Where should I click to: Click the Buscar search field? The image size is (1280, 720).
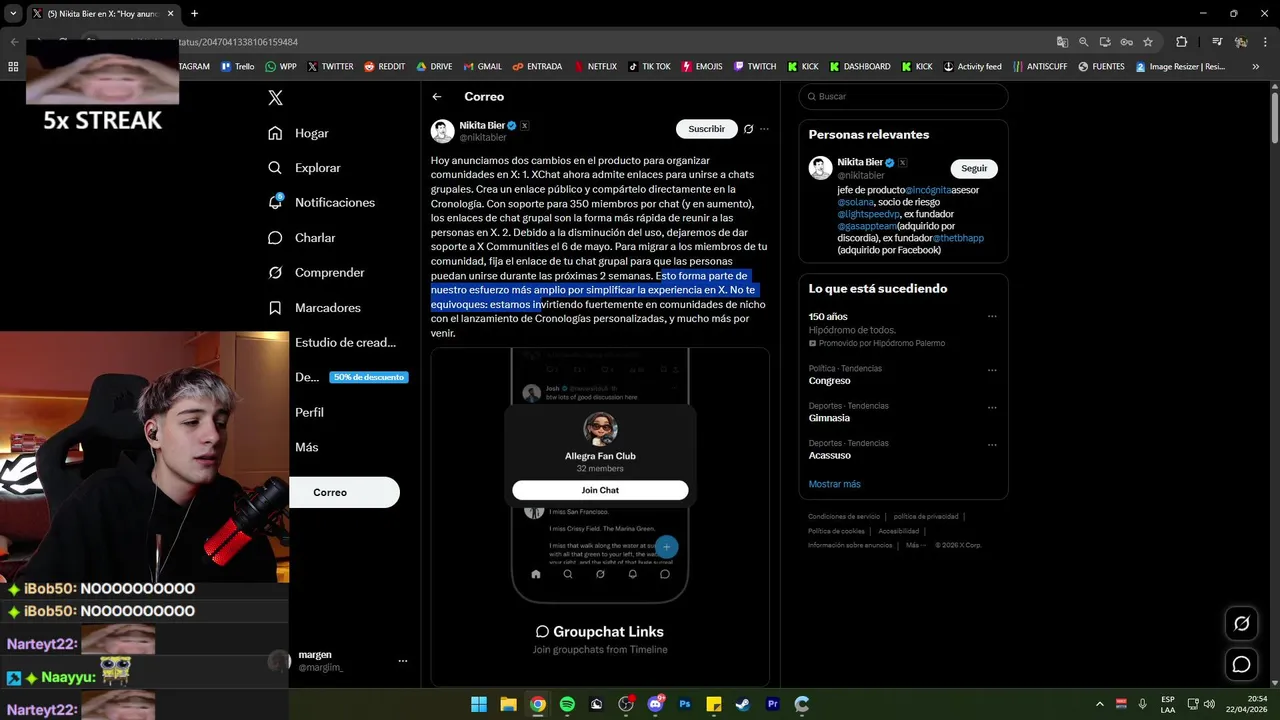tap(903, 96)
